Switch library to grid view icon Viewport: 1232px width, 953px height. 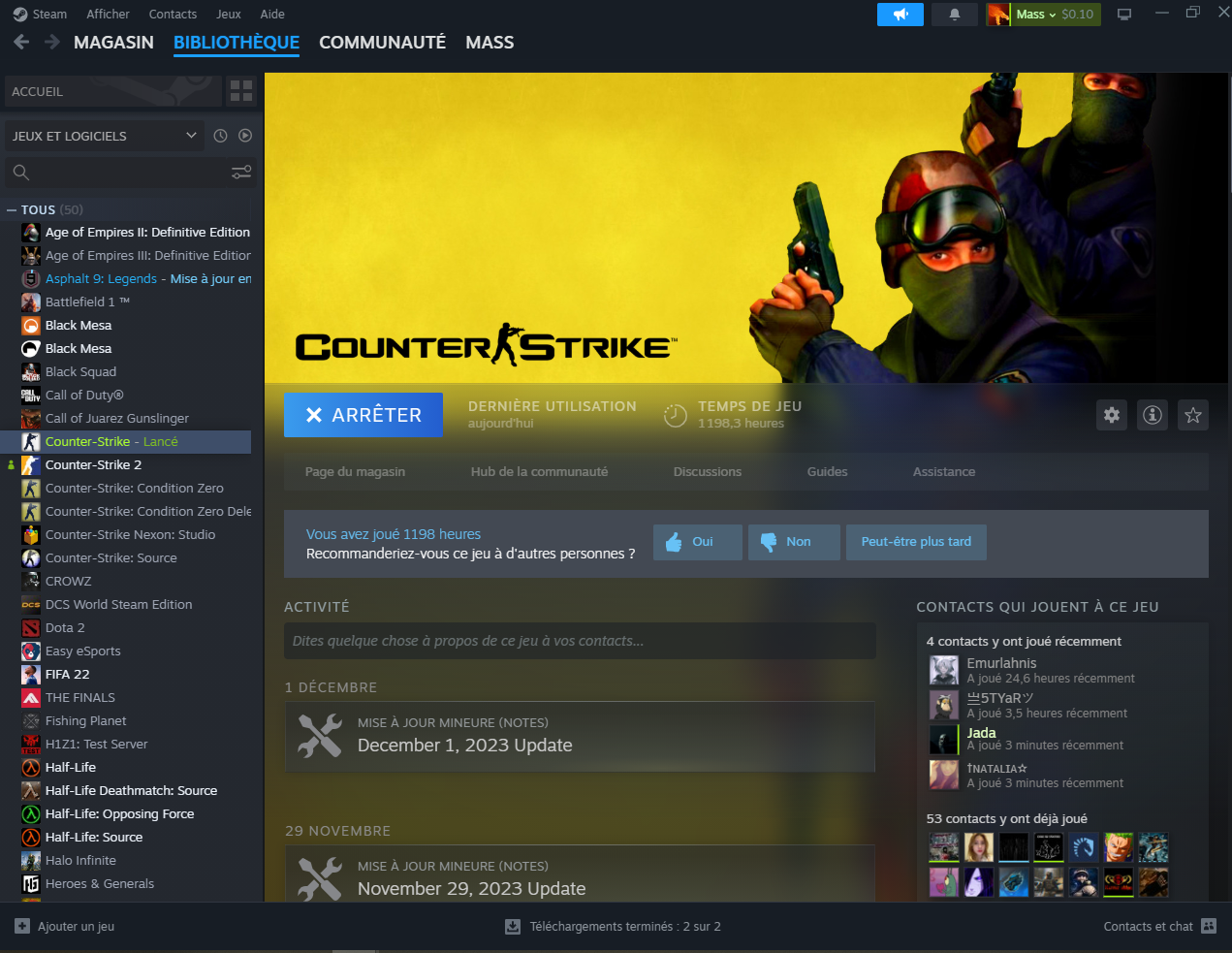[241, 91]
